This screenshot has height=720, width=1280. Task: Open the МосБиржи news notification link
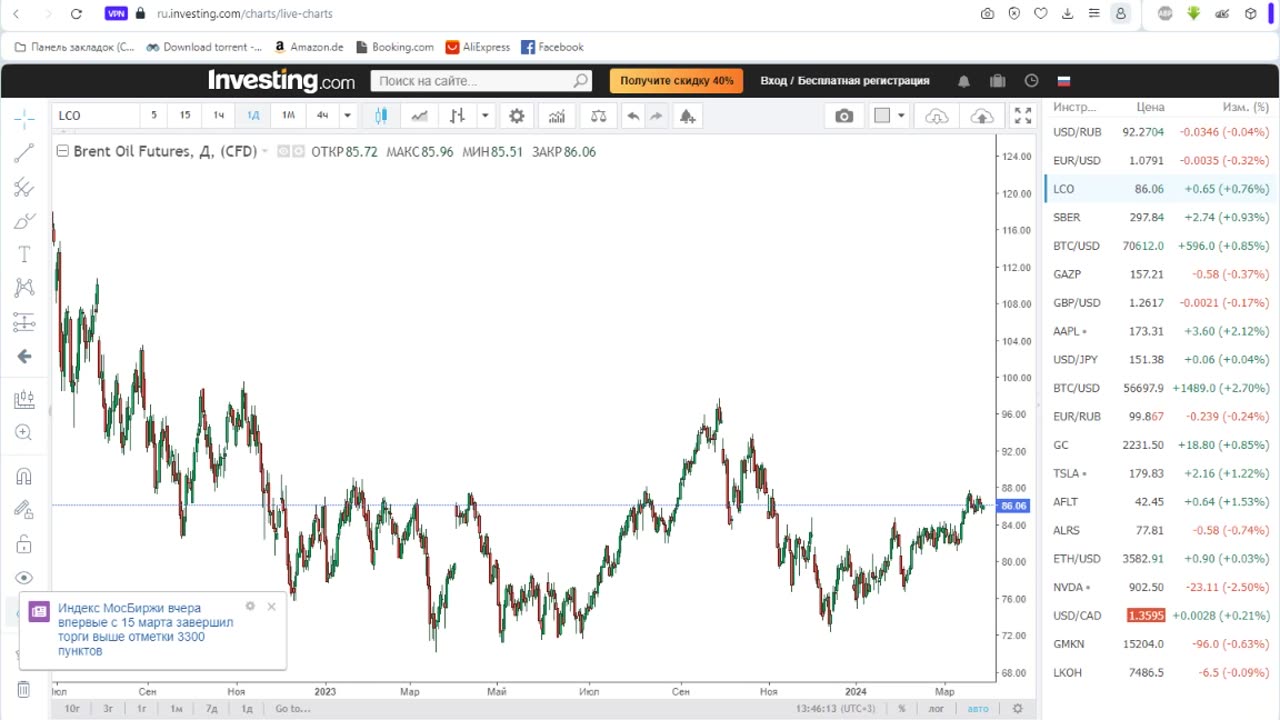[x=146, y=629]
